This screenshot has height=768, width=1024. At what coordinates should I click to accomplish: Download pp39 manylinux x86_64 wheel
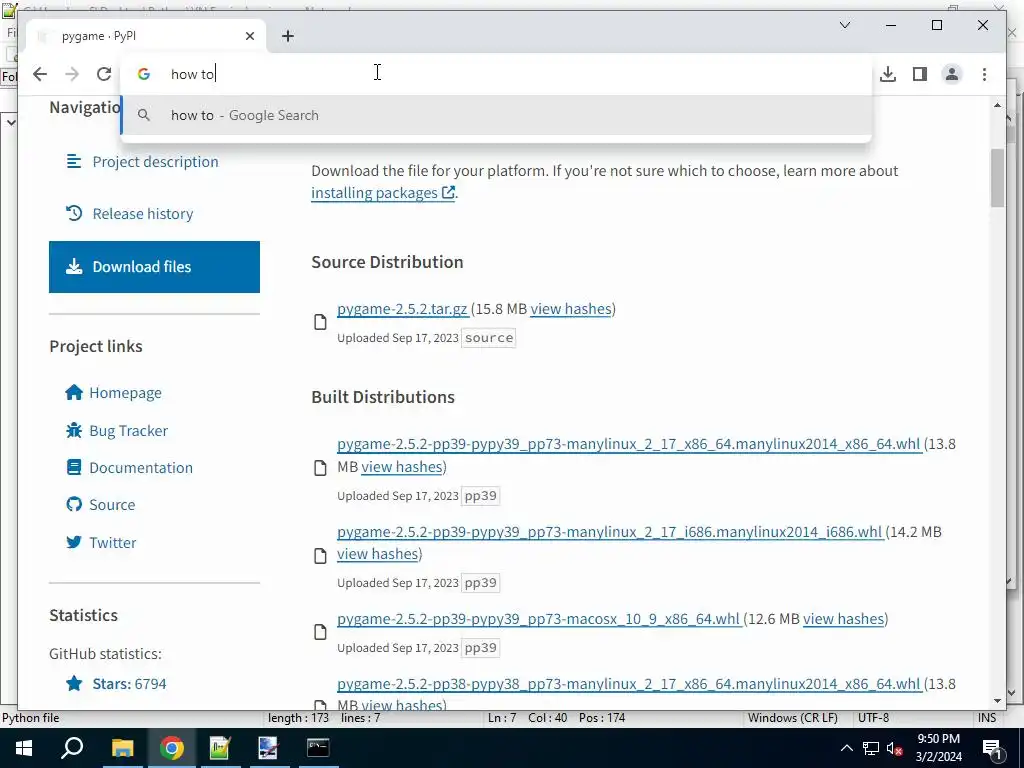(x=629, y=444)
